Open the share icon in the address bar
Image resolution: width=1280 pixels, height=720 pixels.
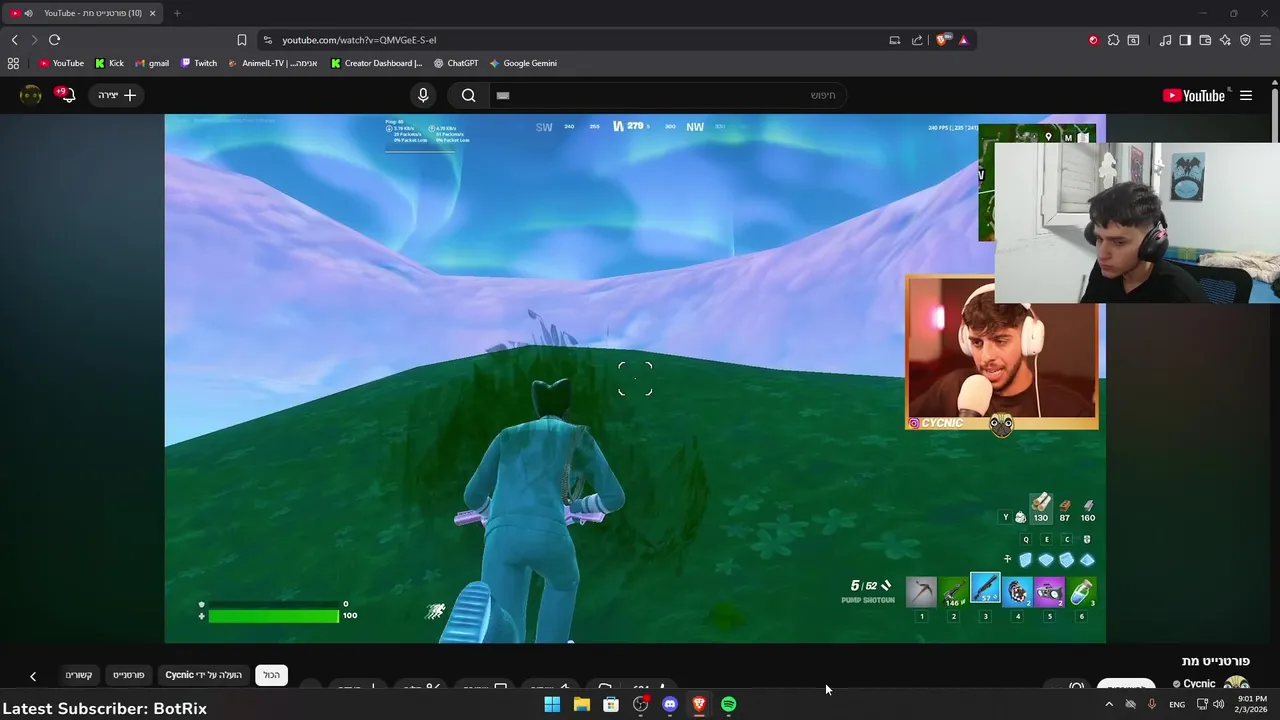click(917, 40)
